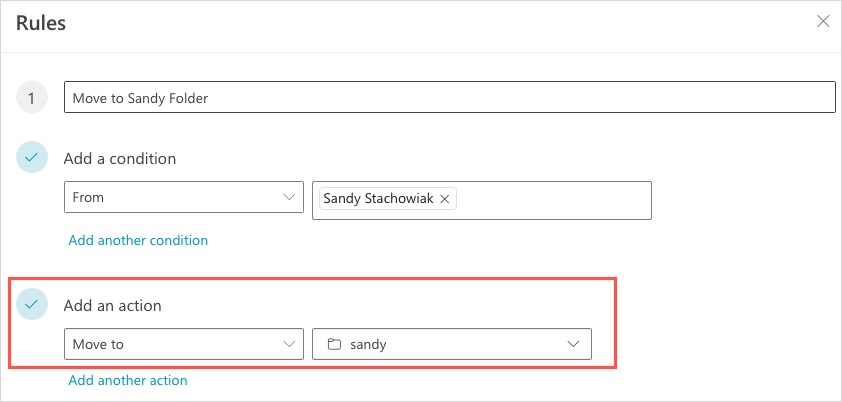Close the Rules dialog
This screenshot has width=842, height=402.
(x=823, y=21)
